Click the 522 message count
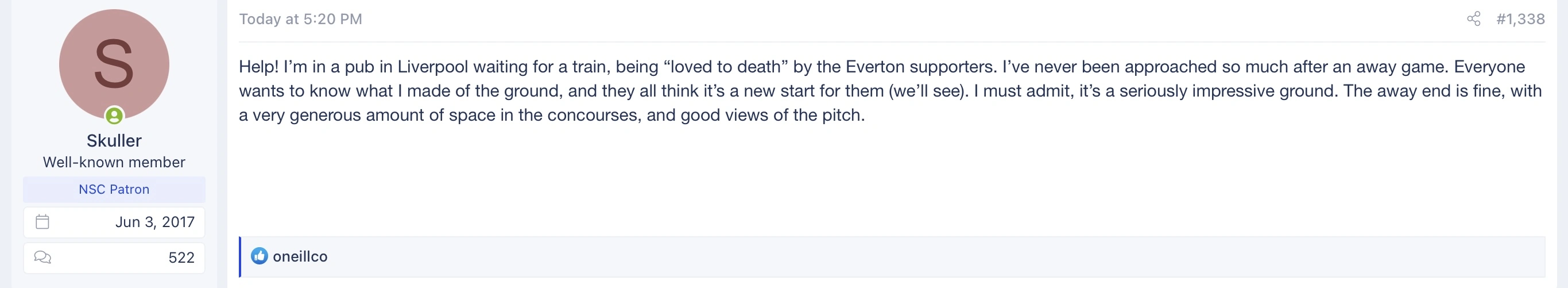The image size is (1568, 288). tap(181, 257)
